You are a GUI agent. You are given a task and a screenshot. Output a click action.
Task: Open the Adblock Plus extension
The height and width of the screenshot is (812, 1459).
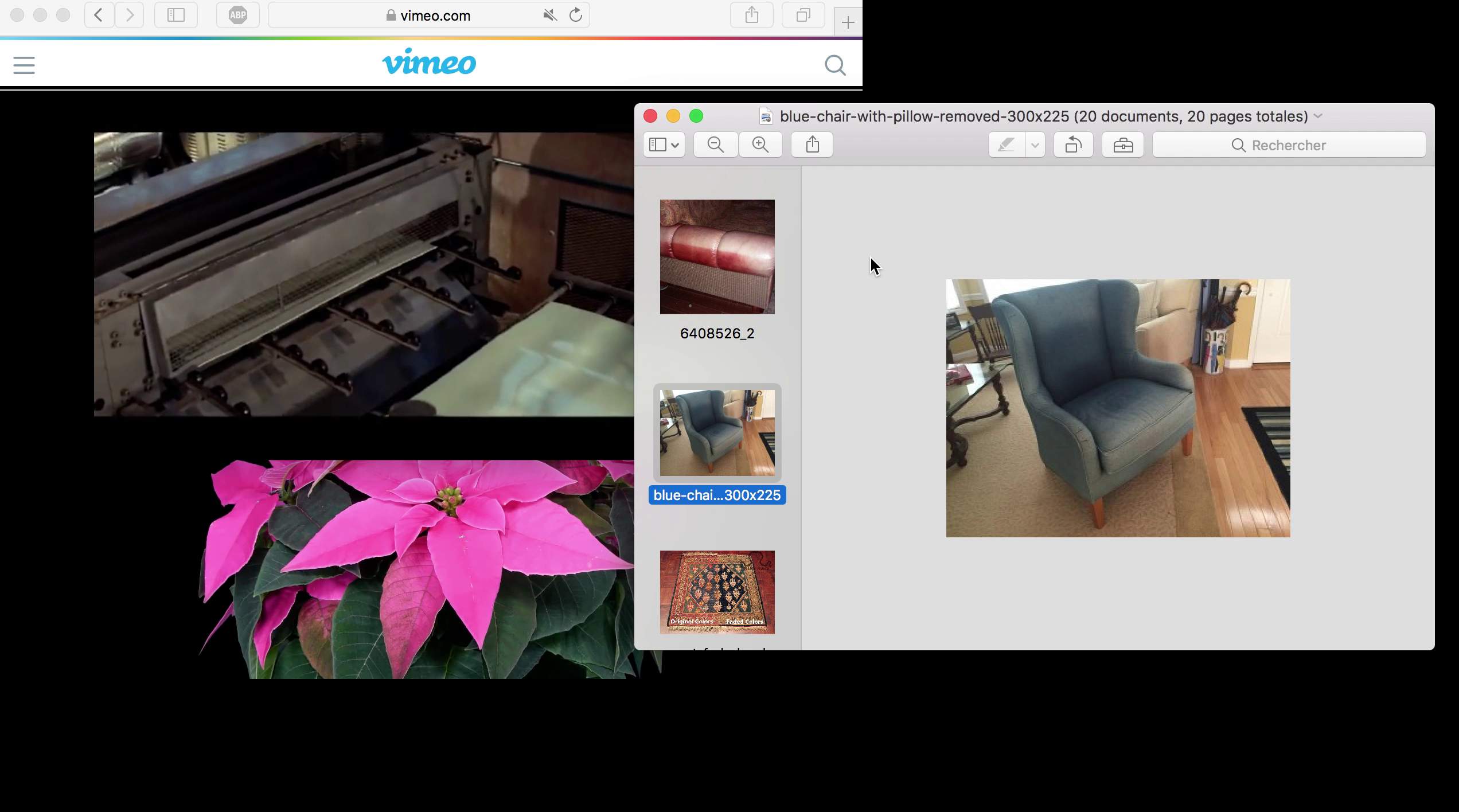(238, 15)
